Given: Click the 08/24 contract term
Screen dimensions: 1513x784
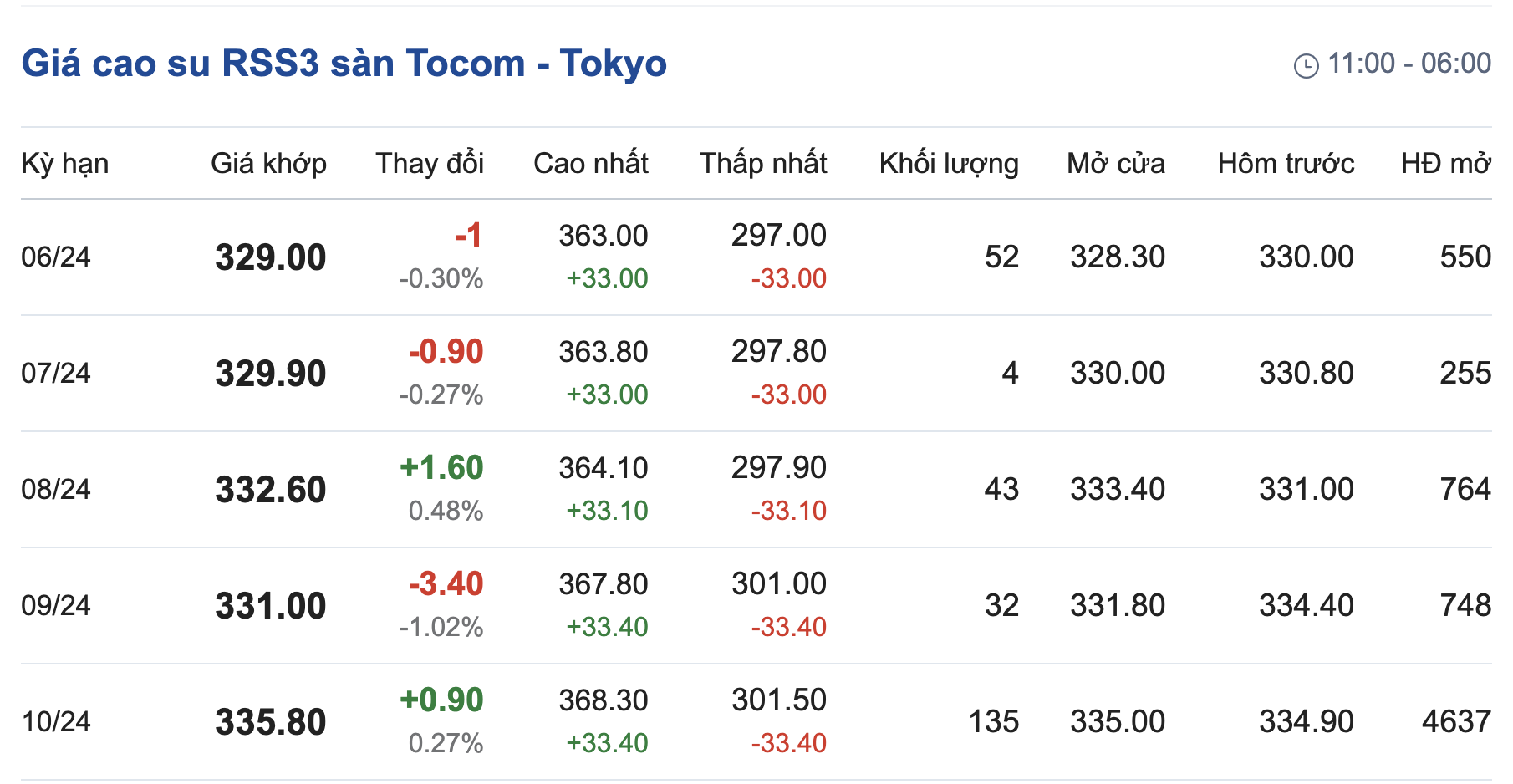Looking at the screenshot, I should pos(56,489).
